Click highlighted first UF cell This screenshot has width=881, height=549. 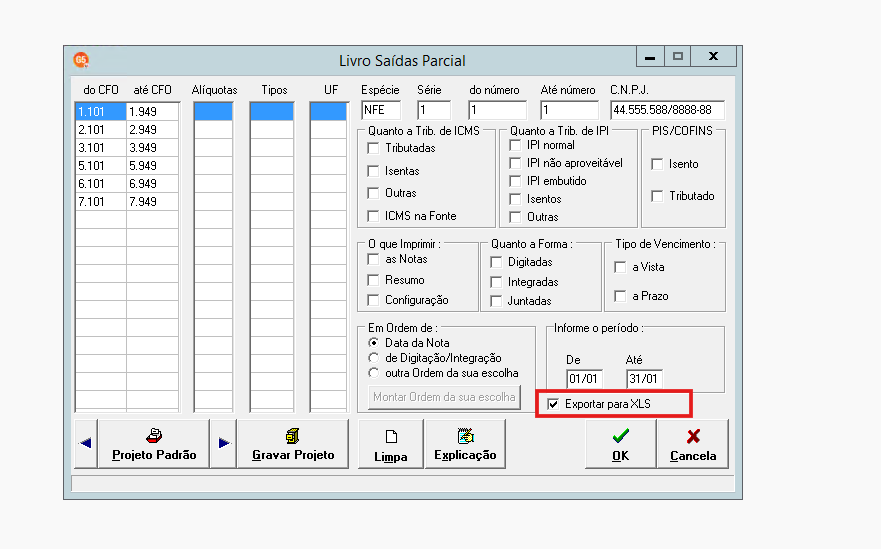coord(328,111)
